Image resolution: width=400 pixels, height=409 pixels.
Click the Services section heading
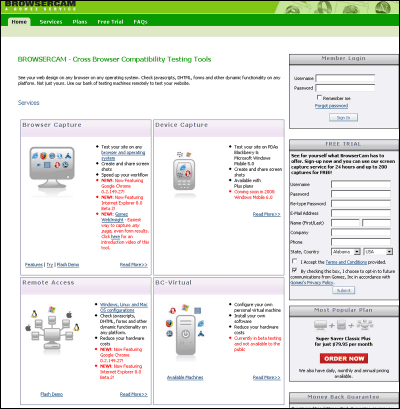29,103
